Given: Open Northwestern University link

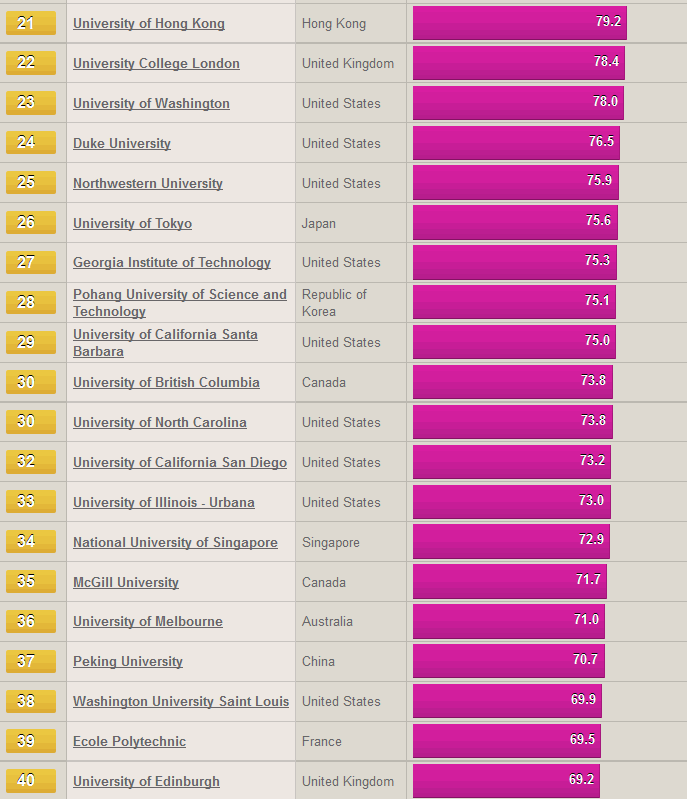Looking at the screenshot, I should [x=148, y=183].
